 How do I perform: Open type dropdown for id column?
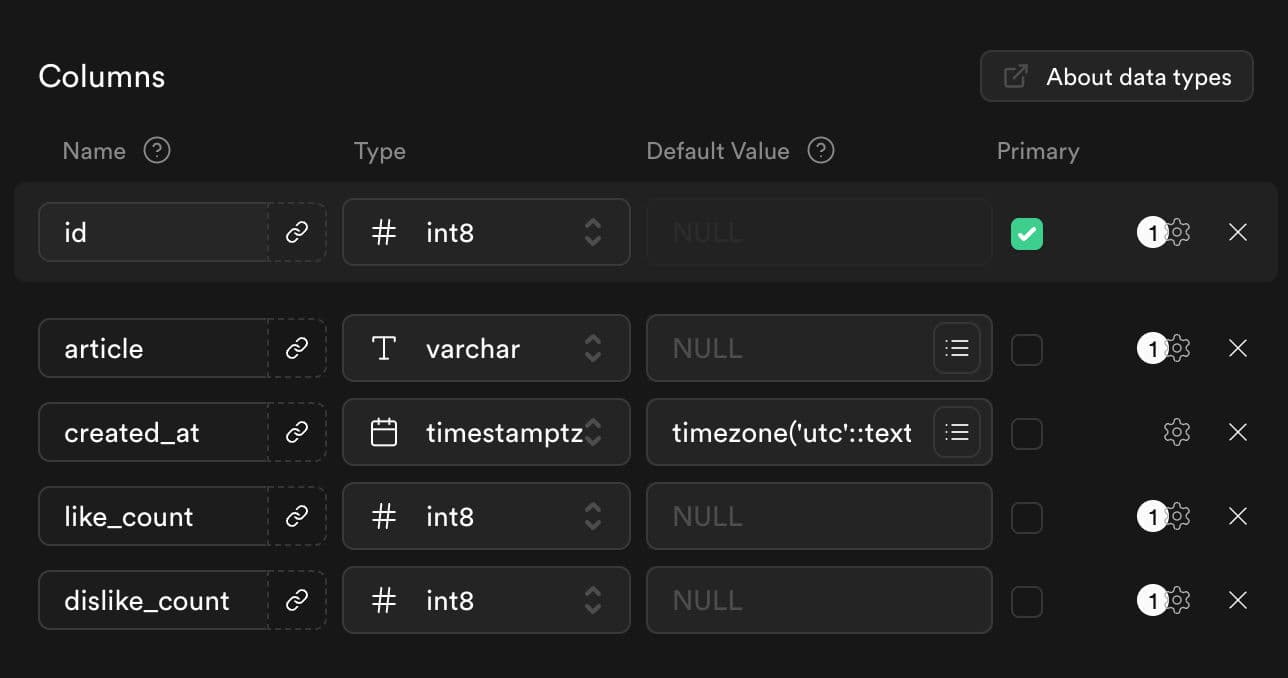tap(486, 233)
